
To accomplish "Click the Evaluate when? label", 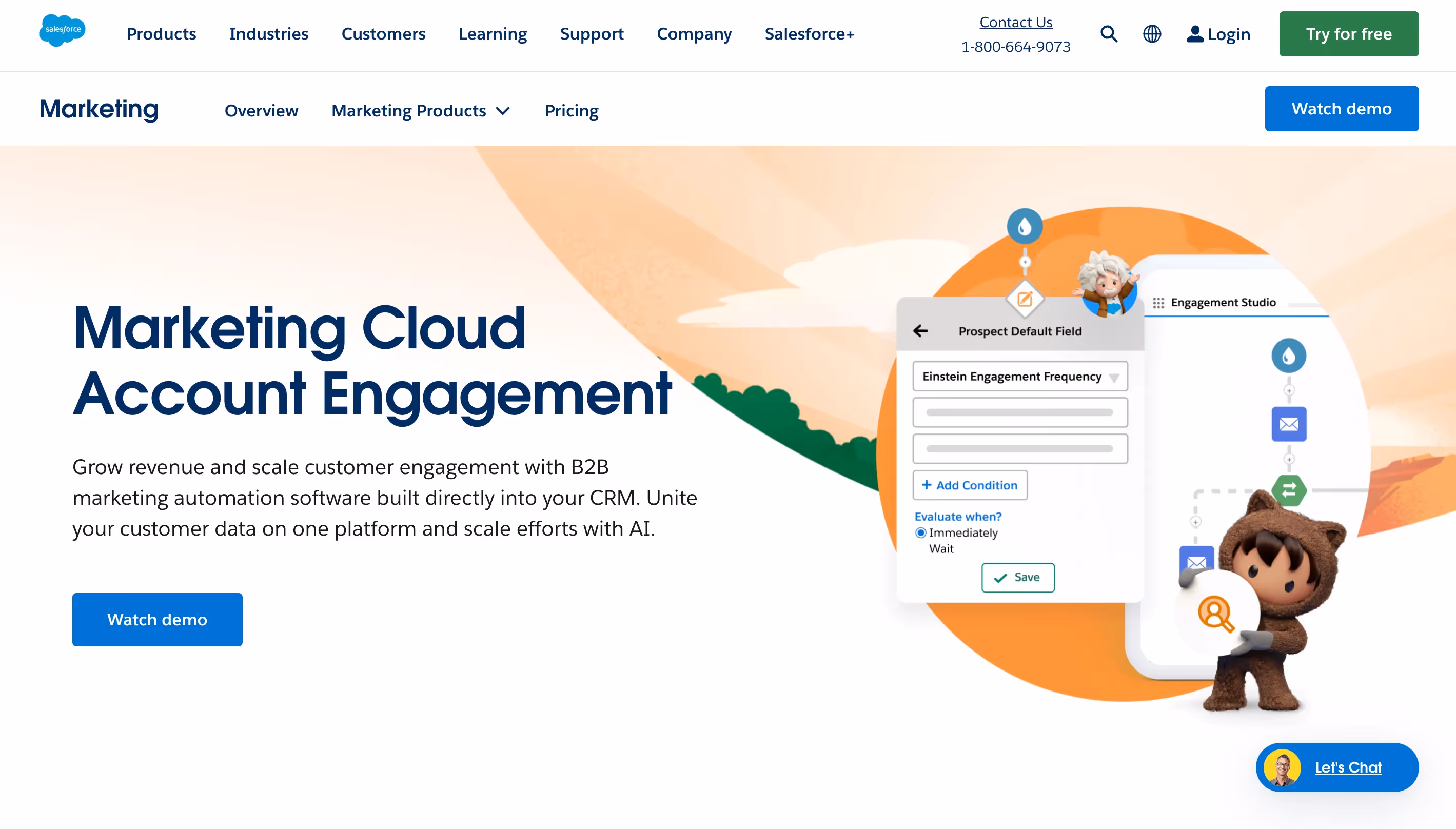I will click(958, 517).
